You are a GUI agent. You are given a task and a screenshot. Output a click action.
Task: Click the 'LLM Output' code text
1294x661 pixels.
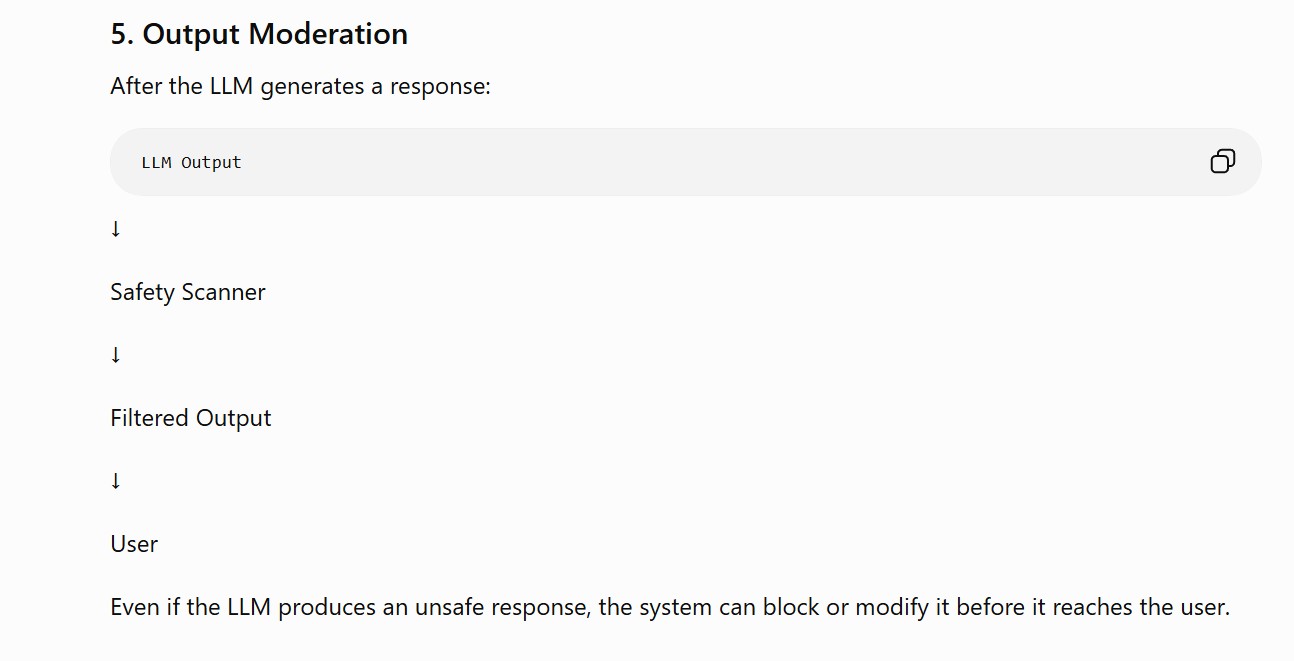[x=192, y=162]
